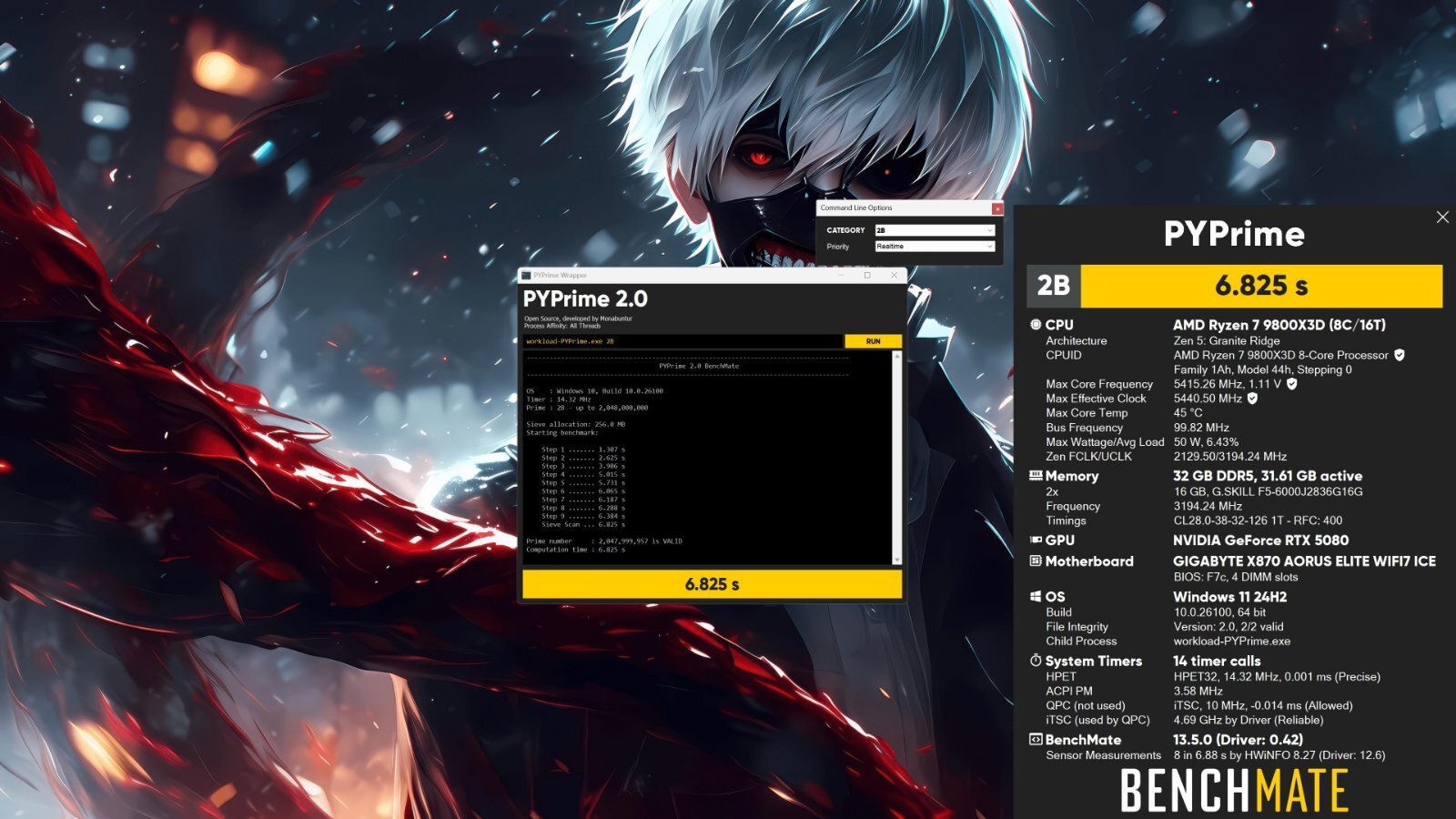Click the NVIDIA GeForce RTX 5080 text
The width and height of the screenshot is (1456, 819).
click(1261, 540)
